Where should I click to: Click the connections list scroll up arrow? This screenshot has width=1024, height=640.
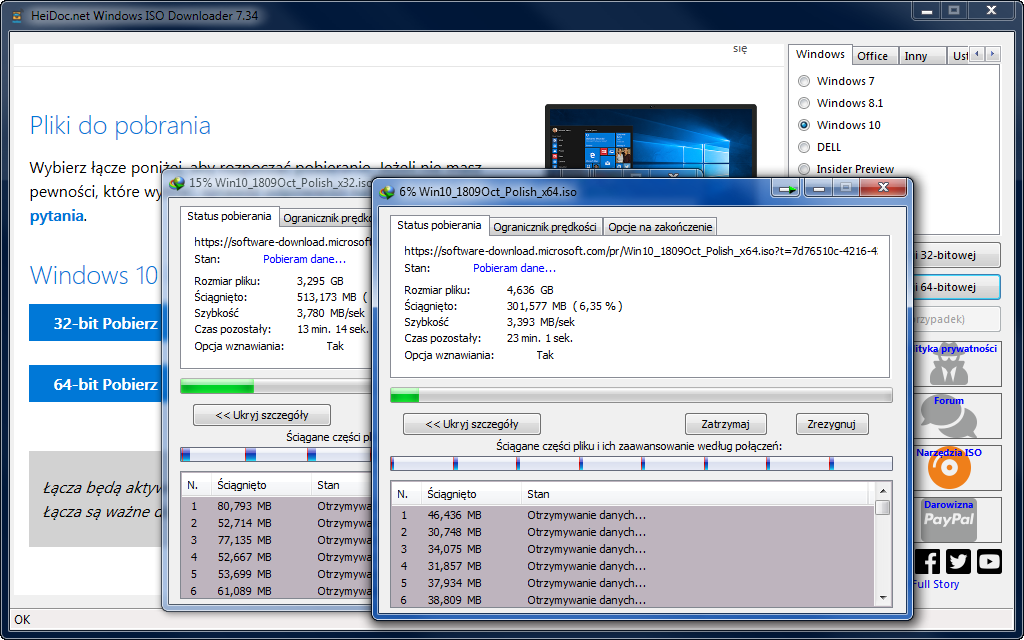[883, 491]
